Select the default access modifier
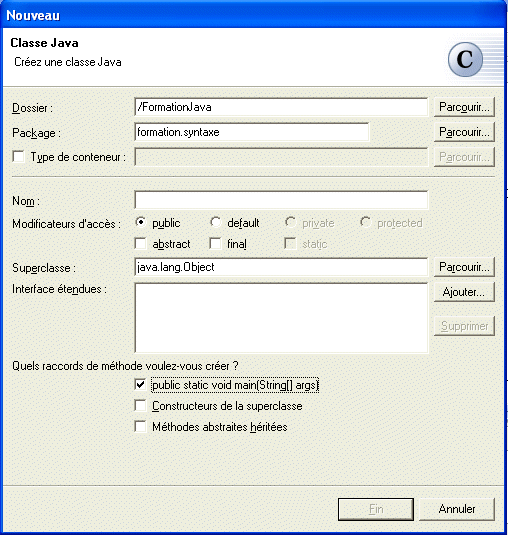This screenshot has height=535, width=508. pyautogui.click(x=216, y=222)
